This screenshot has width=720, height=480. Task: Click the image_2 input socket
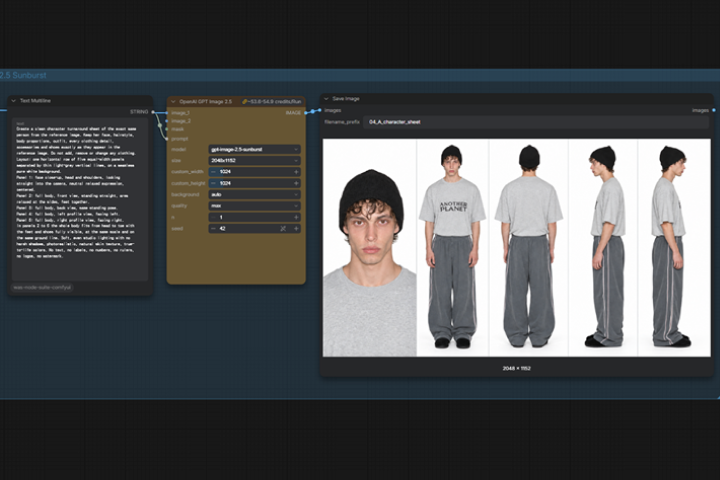click(x=167, y=121)
